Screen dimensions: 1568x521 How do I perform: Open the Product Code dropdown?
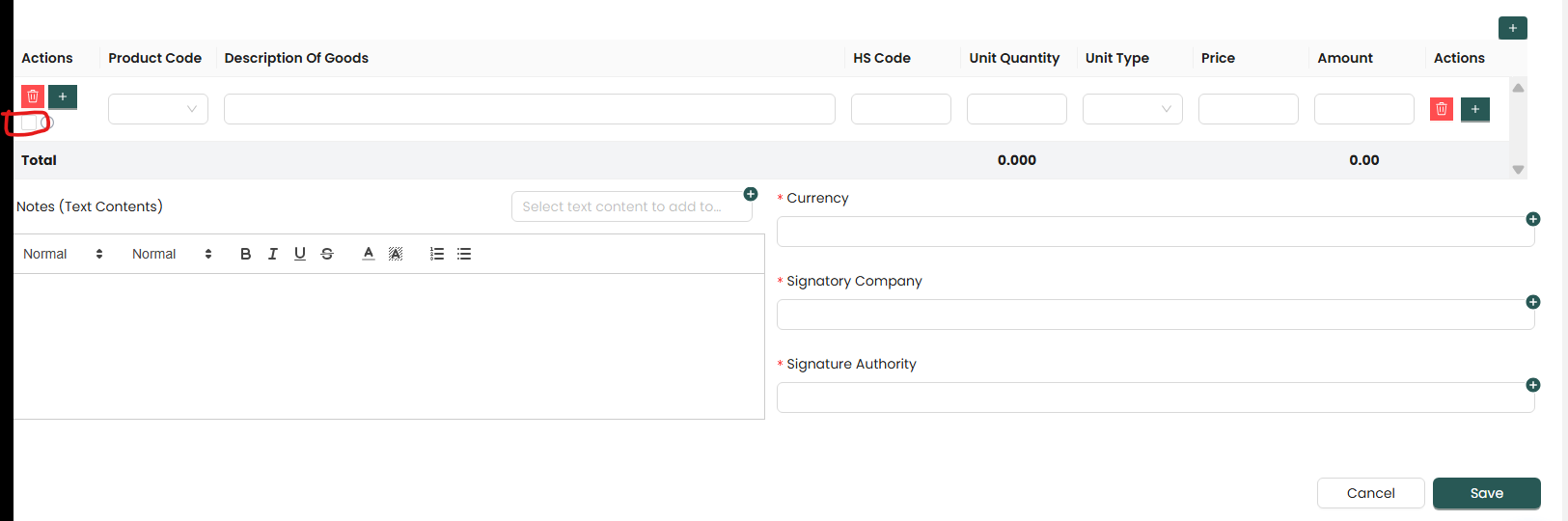click(x=158, y=109)
